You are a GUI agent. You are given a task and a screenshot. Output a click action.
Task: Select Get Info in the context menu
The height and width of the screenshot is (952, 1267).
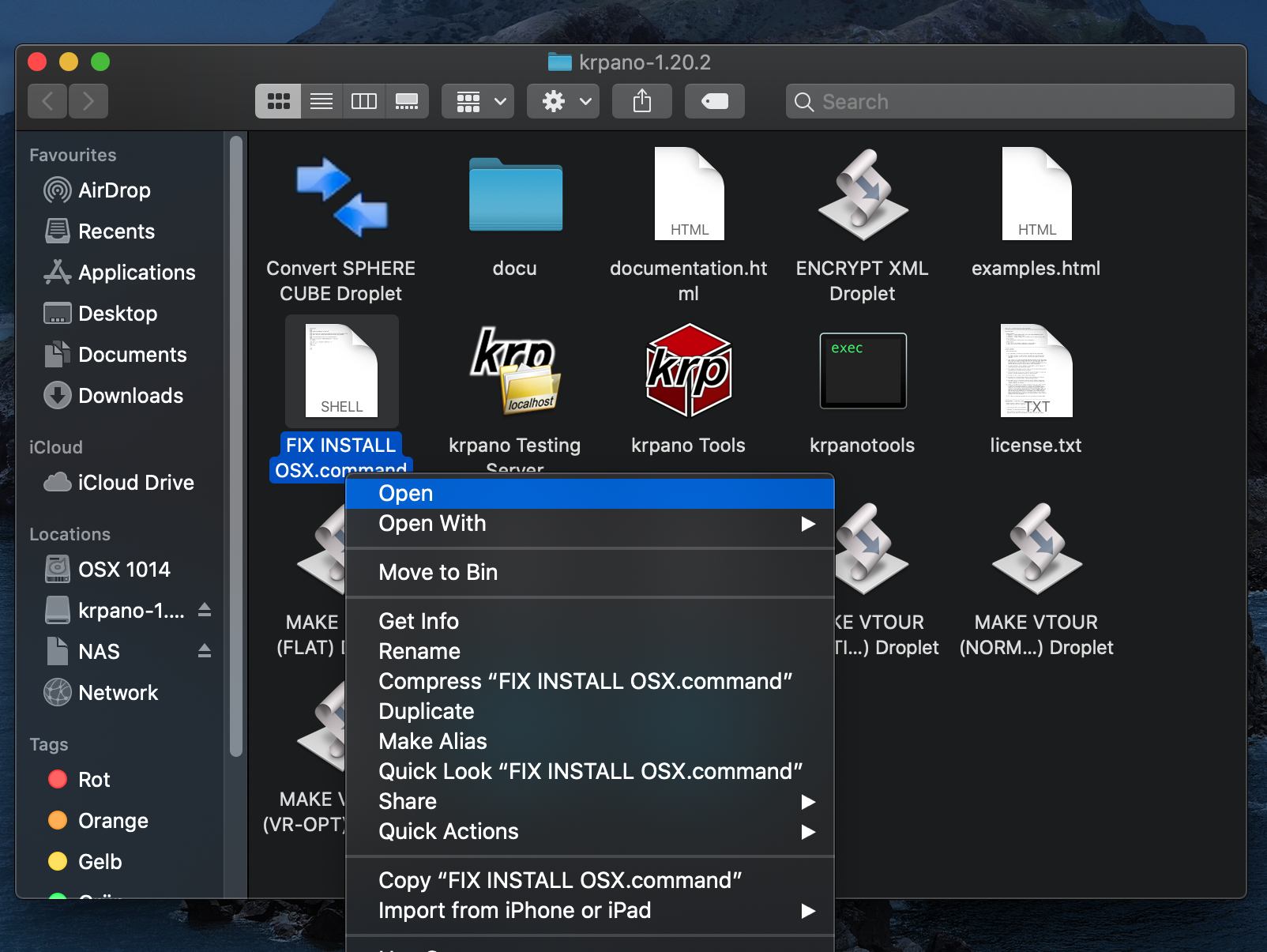coord(419,621)
